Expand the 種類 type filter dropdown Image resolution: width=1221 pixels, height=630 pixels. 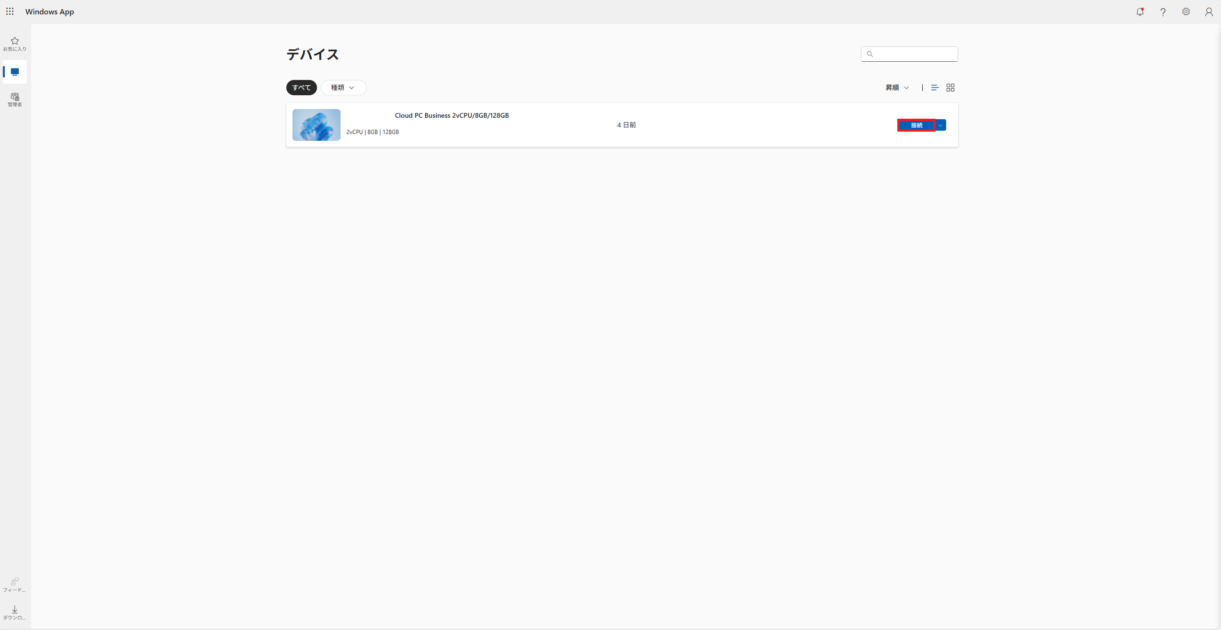344,88
